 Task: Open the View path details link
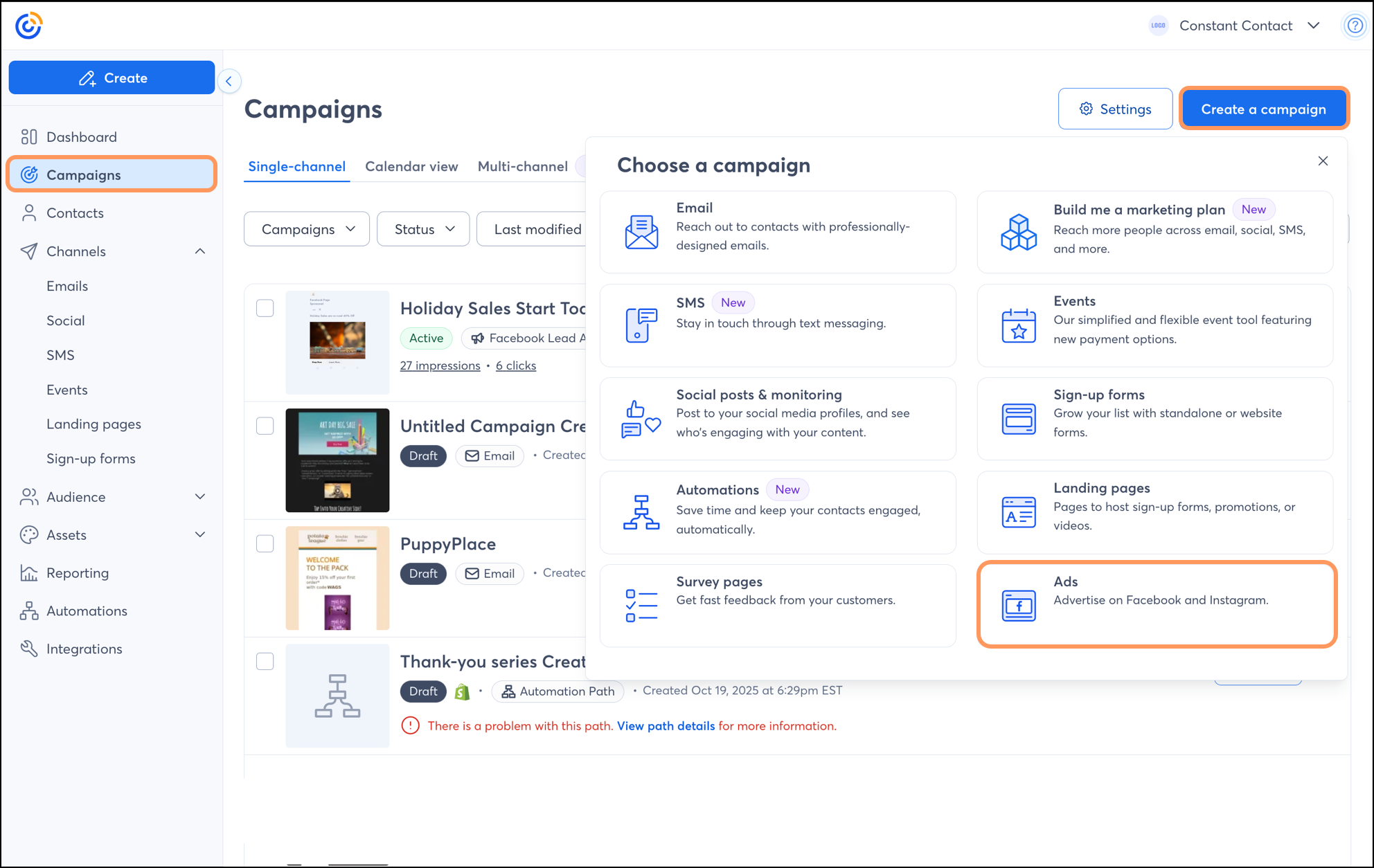666,725
